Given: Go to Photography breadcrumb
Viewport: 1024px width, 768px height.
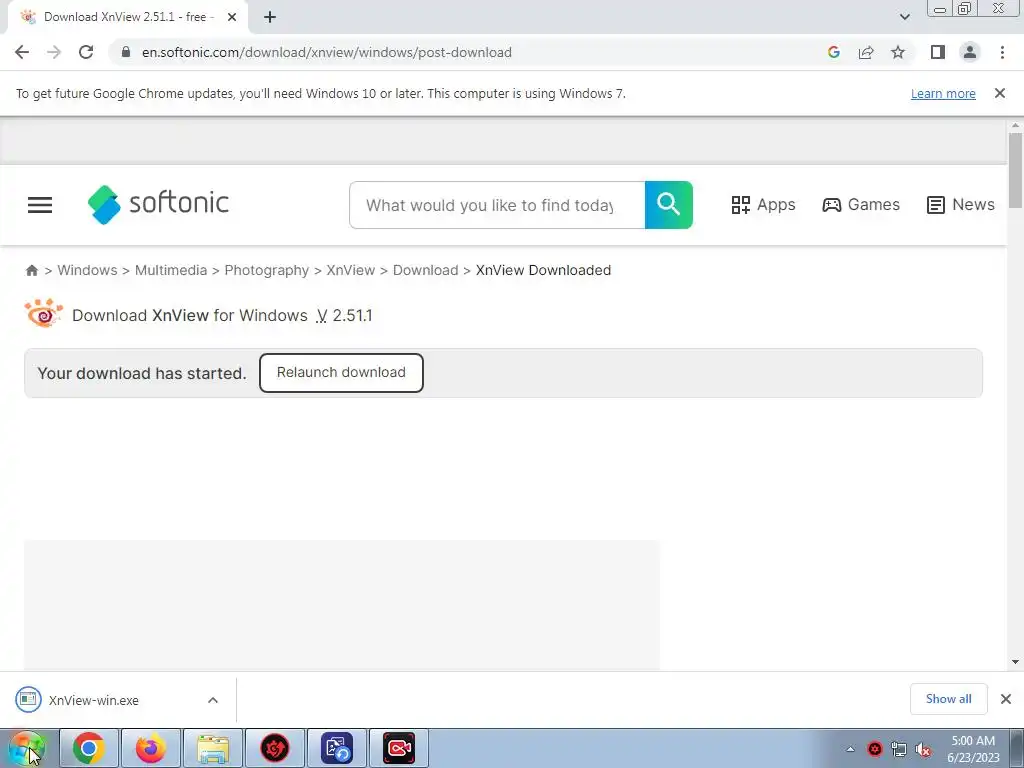Looking at the screenshot, I should 266,270.
